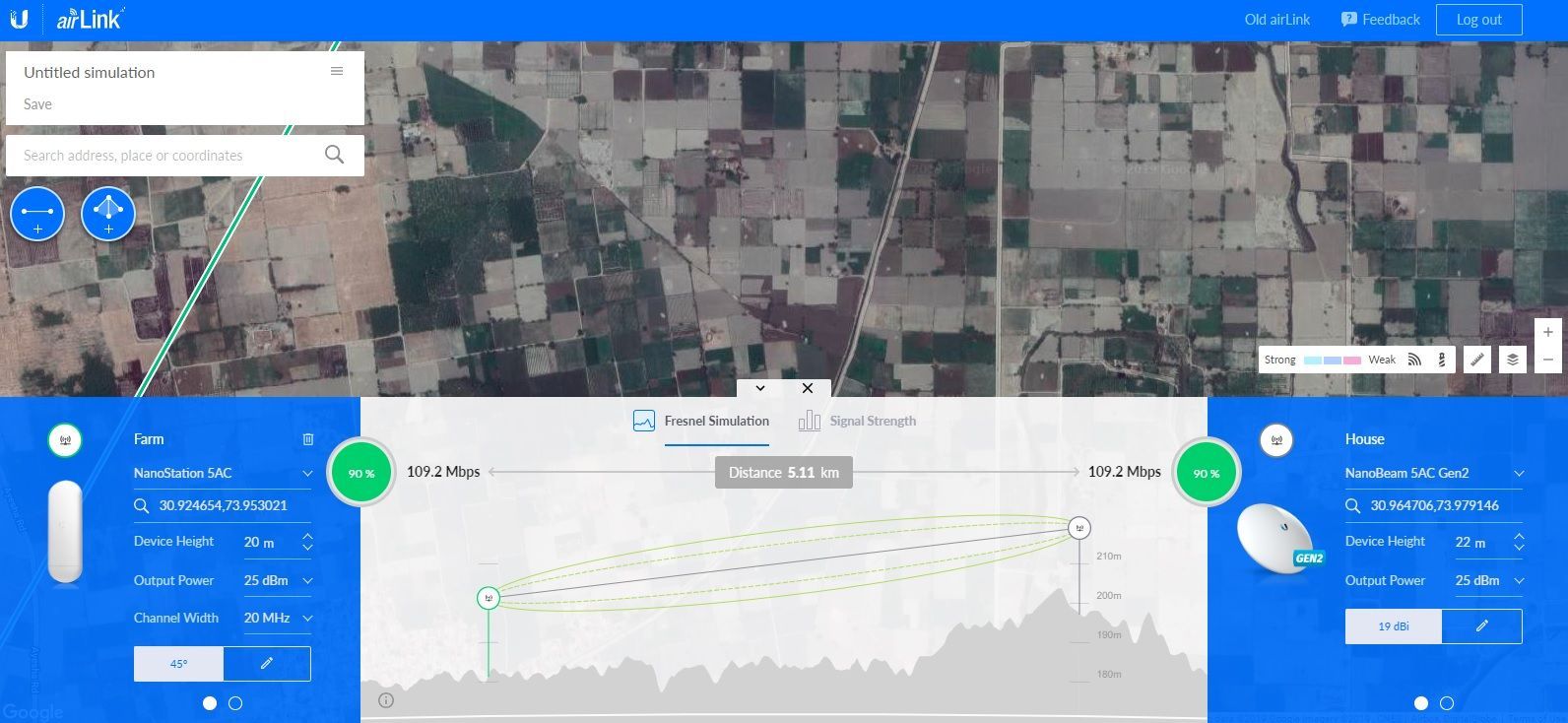Screen dimensions: 1568x723
Task: Select the second page dot under House
Action: click(x=1447, y=703)
